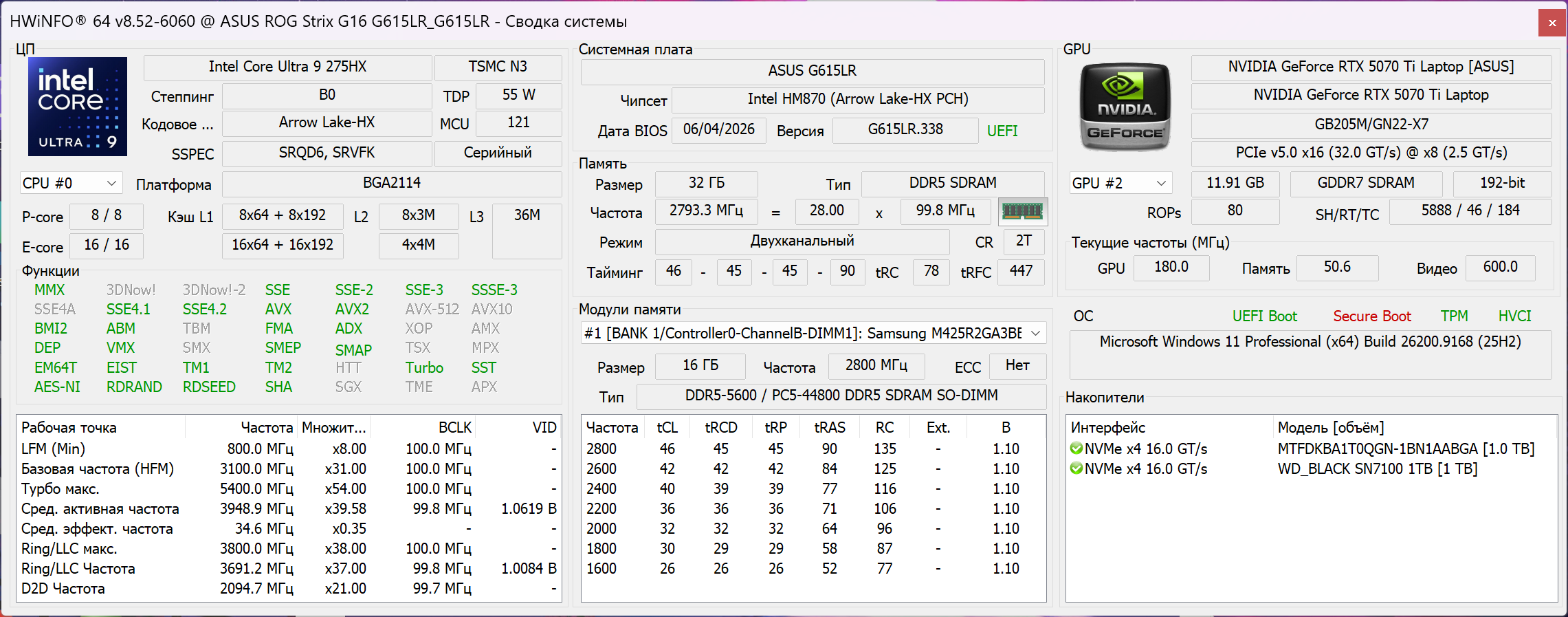The image size is (1568, 617).
Task: Close the HWiNFO summary window
Action: pos(1552,23)
